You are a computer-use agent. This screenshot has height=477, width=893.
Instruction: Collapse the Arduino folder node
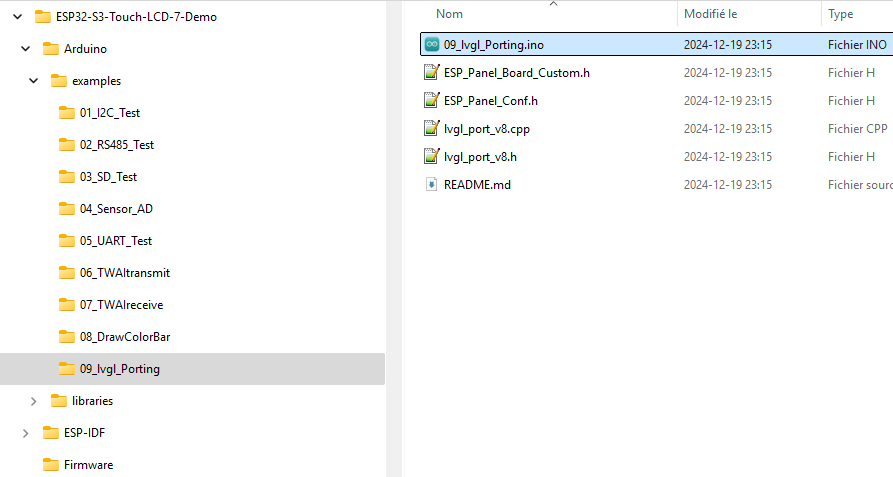[26, 48]
